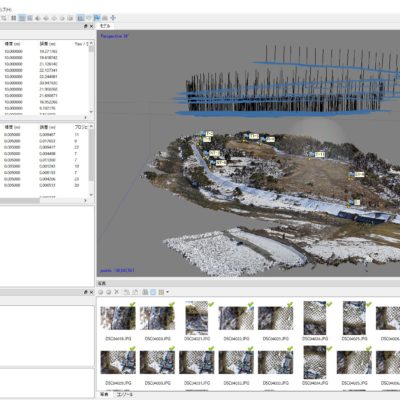This screenshot has height=400, width=400.
Task: Click the Perspective label in model view
Action: point(114,36)
